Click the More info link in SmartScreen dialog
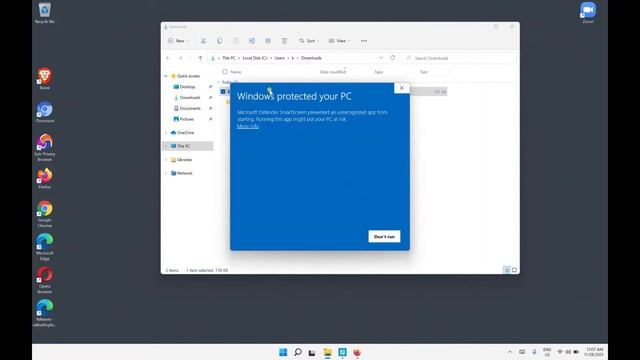Viewport: 640px width, 360px height. coord(248,127)
